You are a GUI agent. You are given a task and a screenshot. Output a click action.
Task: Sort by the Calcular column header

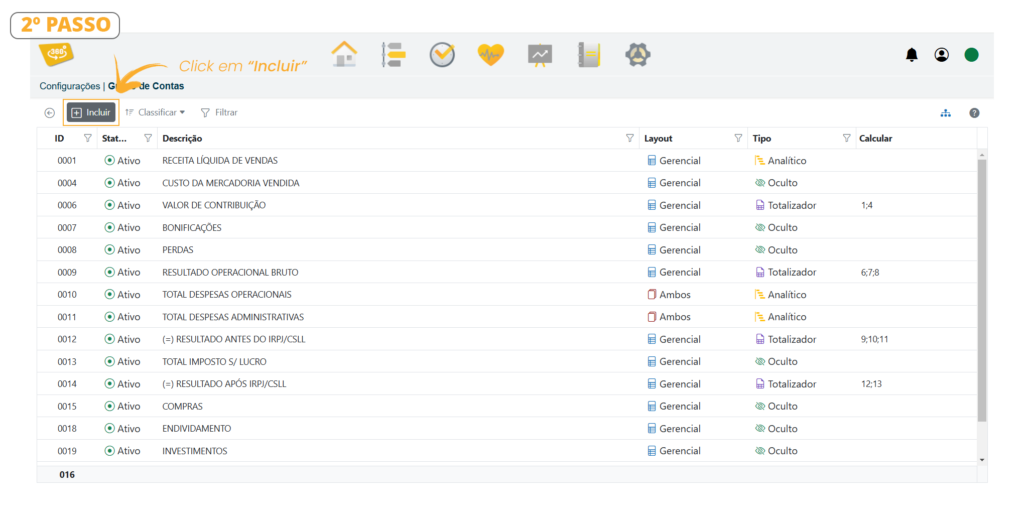pyautogui.click(x=875, y=138)
